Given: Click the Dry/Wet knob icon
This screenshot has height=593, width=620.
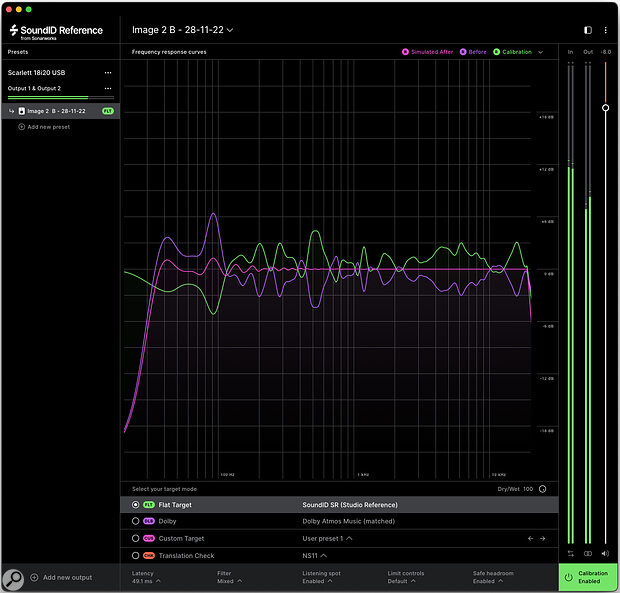Looking at the screenshot, I should pos(542,489).
